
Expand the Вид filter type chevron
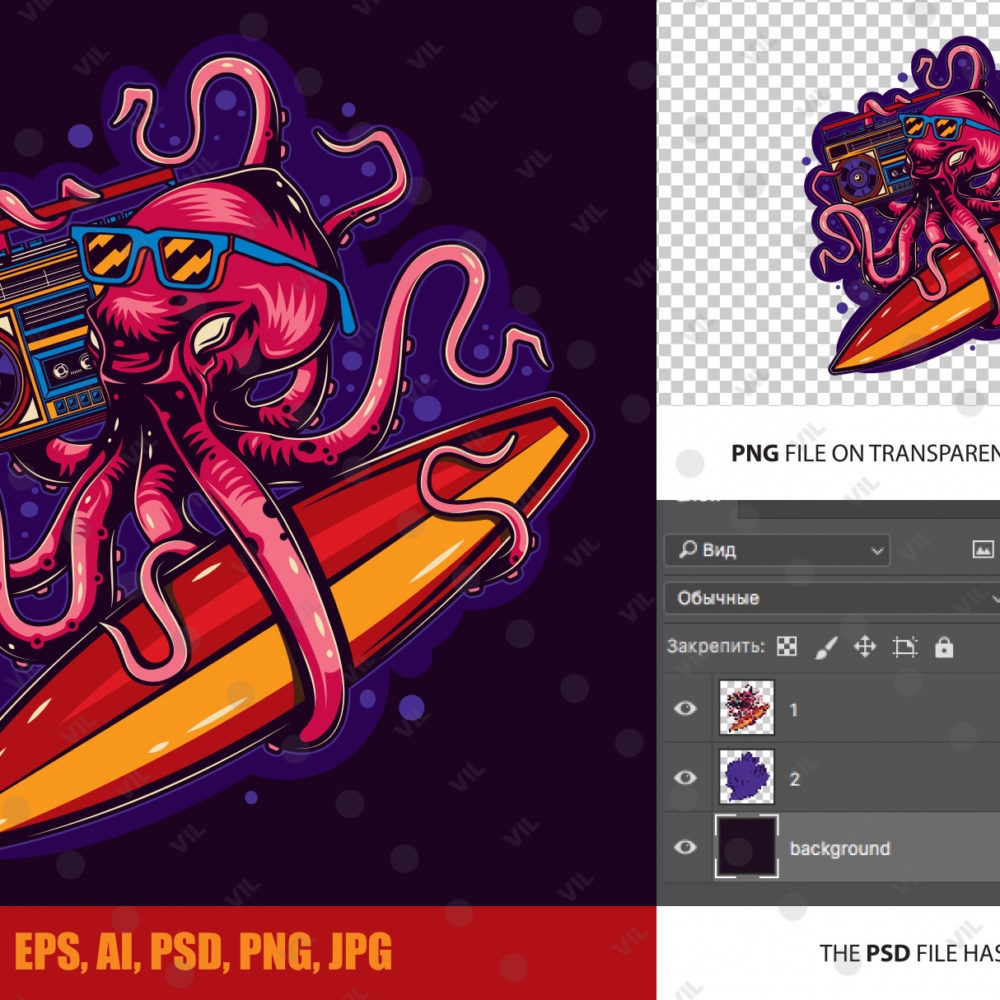point(878,551)
